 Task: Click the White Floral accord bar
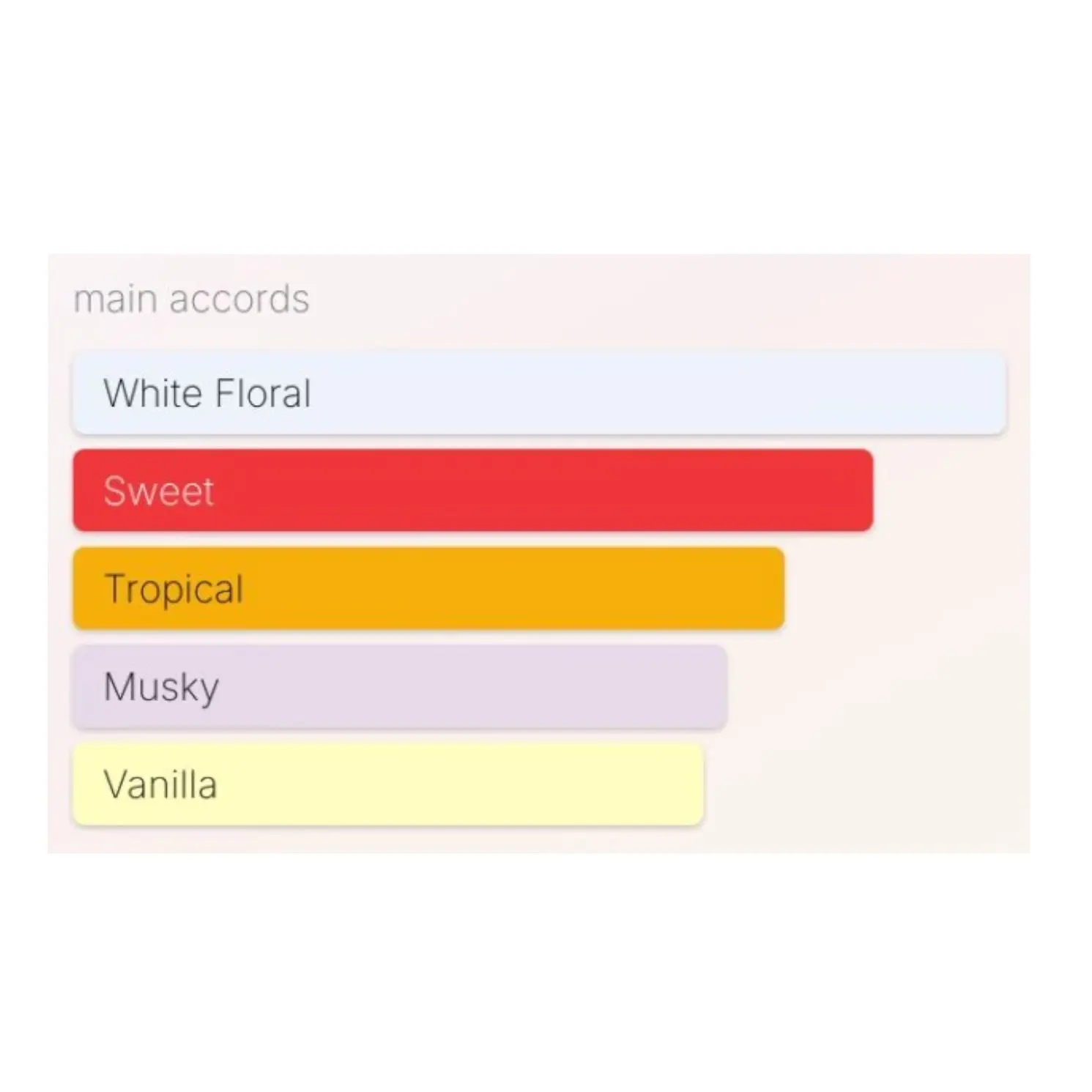[x=539, y=393]
